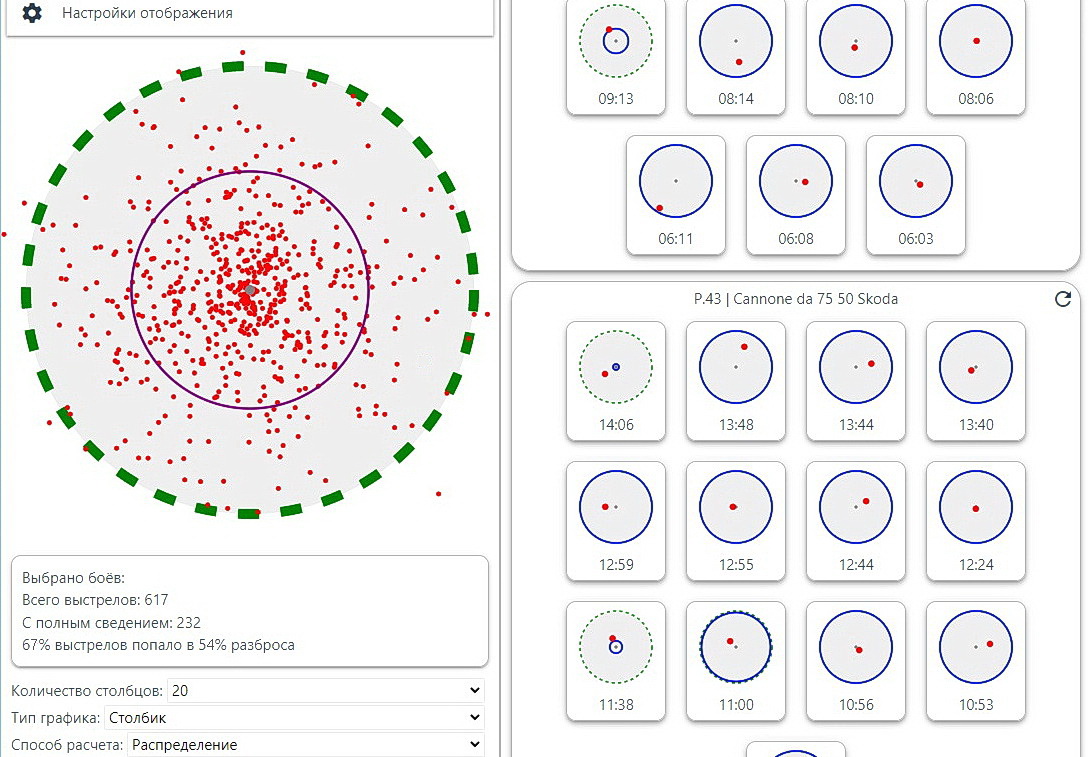Click the refresh icon for P.43 panel

(1062, 299)
